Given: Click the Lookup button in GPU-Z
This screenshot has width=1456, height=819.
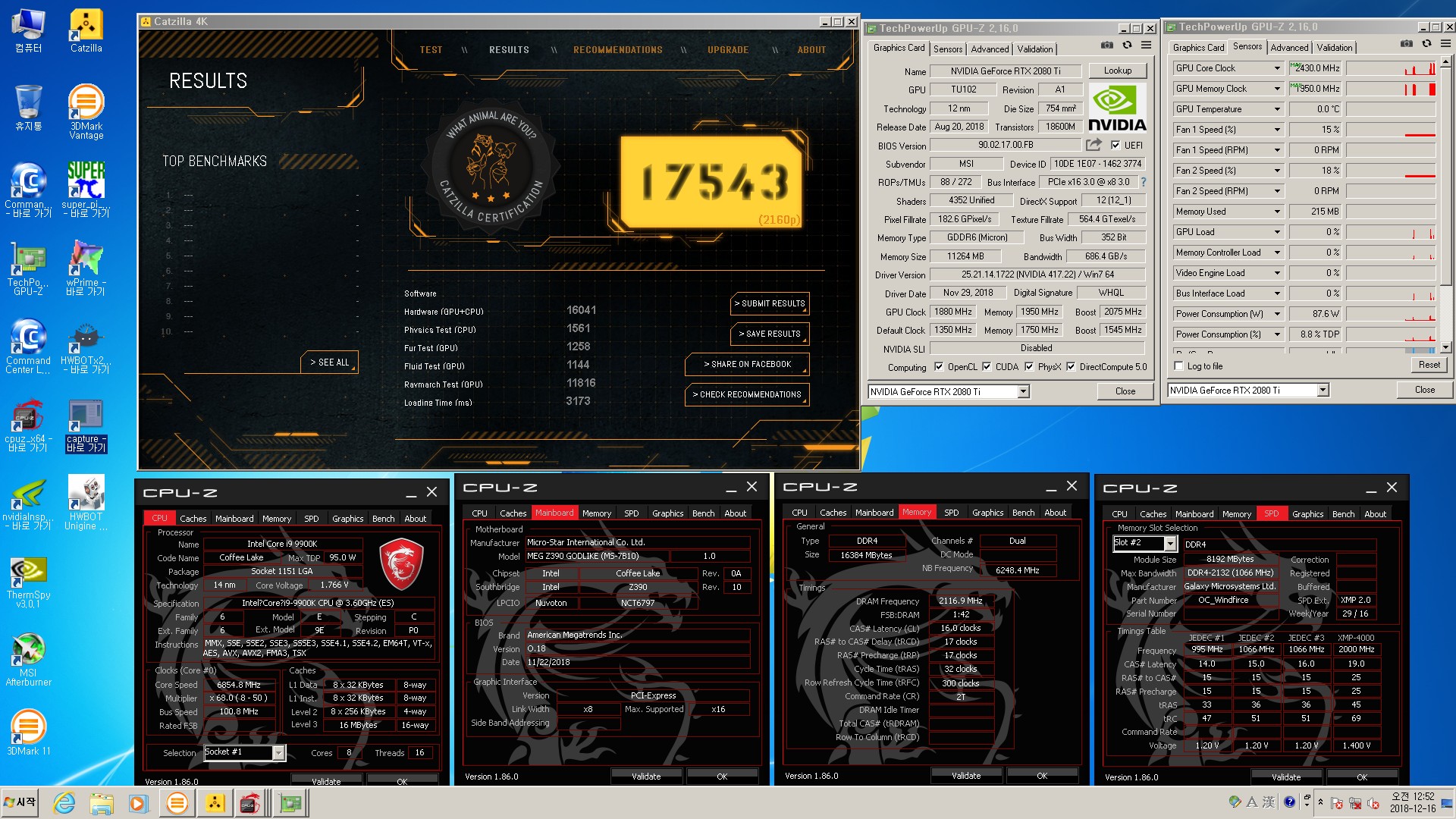Looking at the screenshot, I should pos(1117,71).
